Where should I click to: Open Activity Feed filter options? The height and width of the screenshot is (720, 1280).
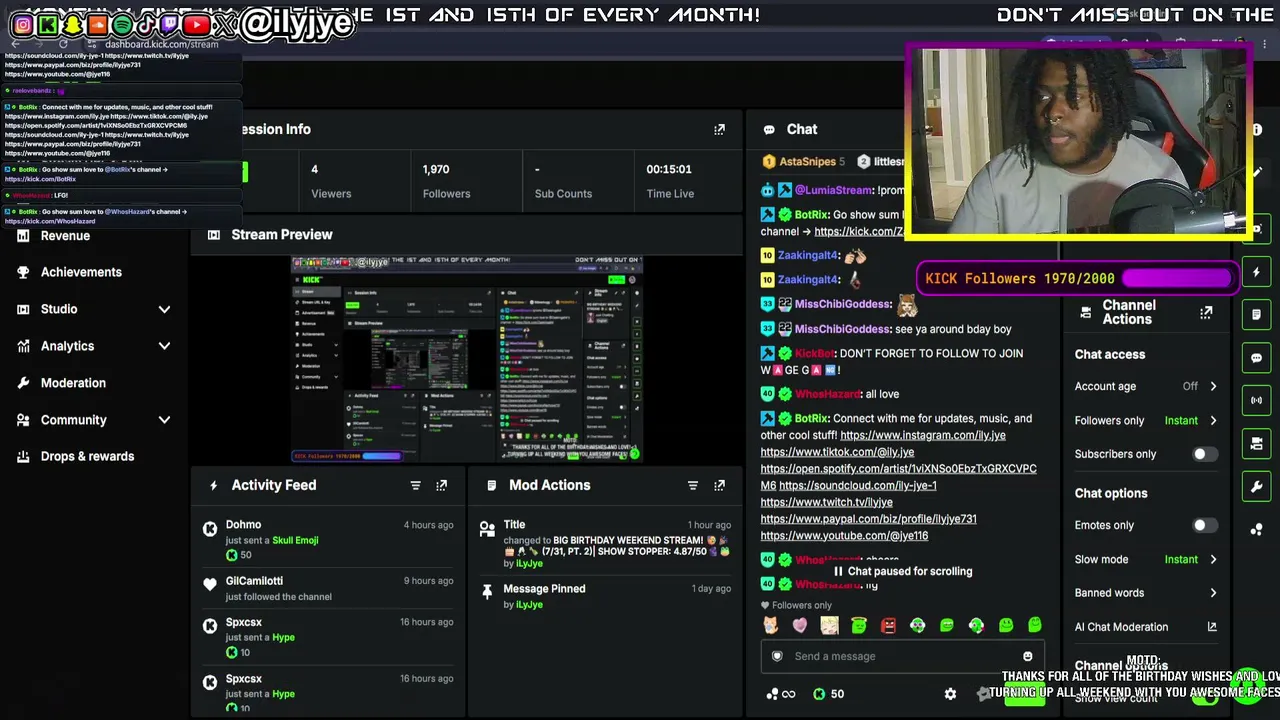tap(415, 485)
